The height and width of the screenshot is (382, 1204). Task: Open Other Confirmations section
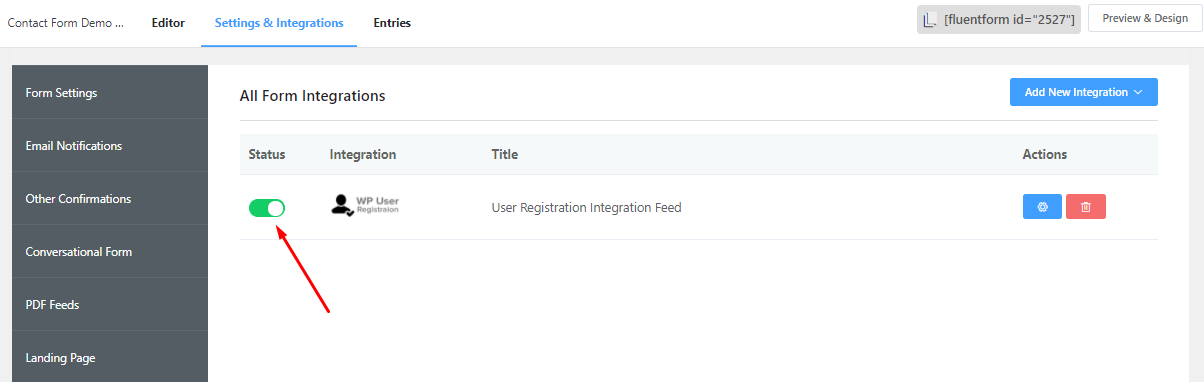pos(110,199)
